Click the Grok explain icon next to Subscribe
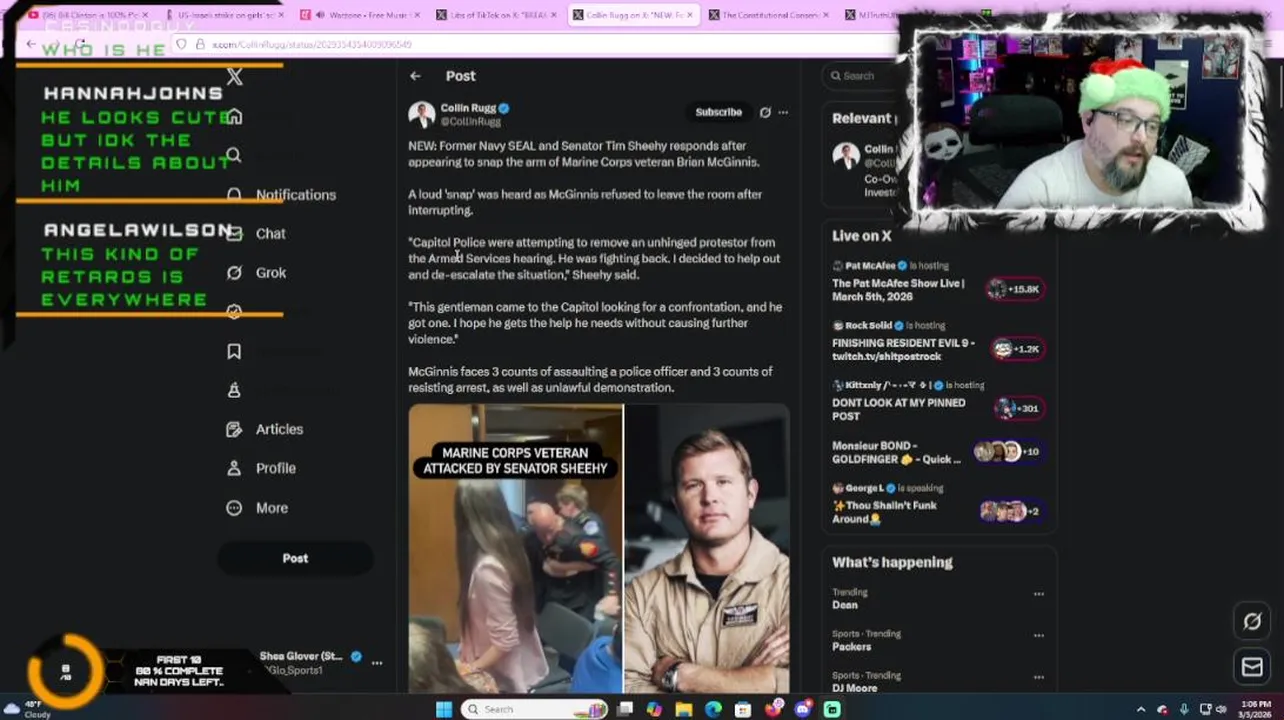This screenshot has width=1284, height=720. pyautogui.click(x=765, y=113)
